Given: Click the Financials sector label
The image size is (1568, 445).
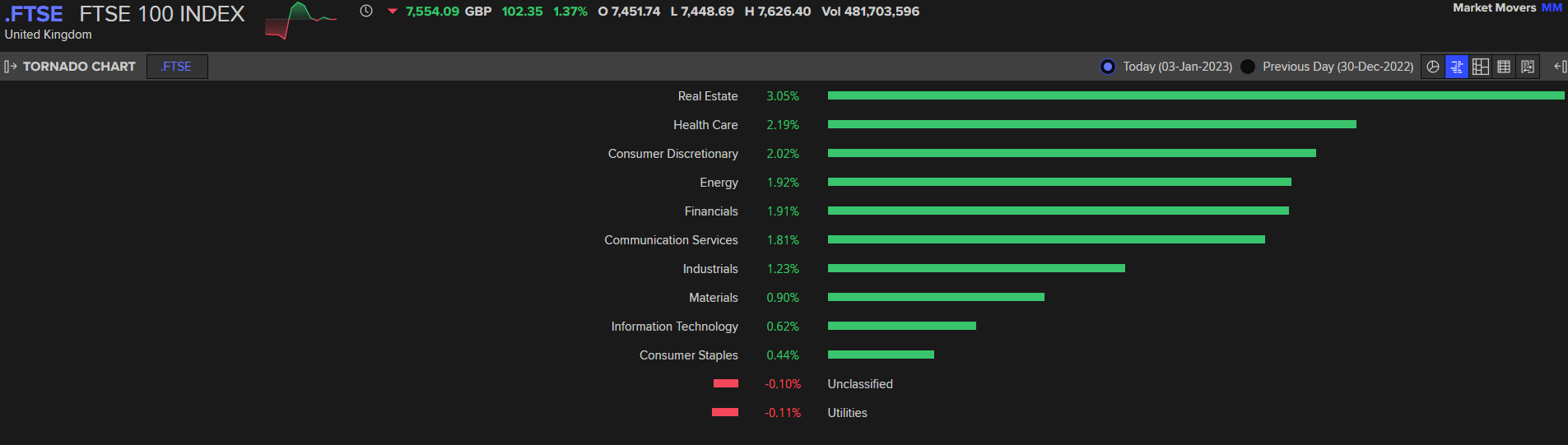Looking at the screenshot, I should pyautogui.click(x=711, y=211).
